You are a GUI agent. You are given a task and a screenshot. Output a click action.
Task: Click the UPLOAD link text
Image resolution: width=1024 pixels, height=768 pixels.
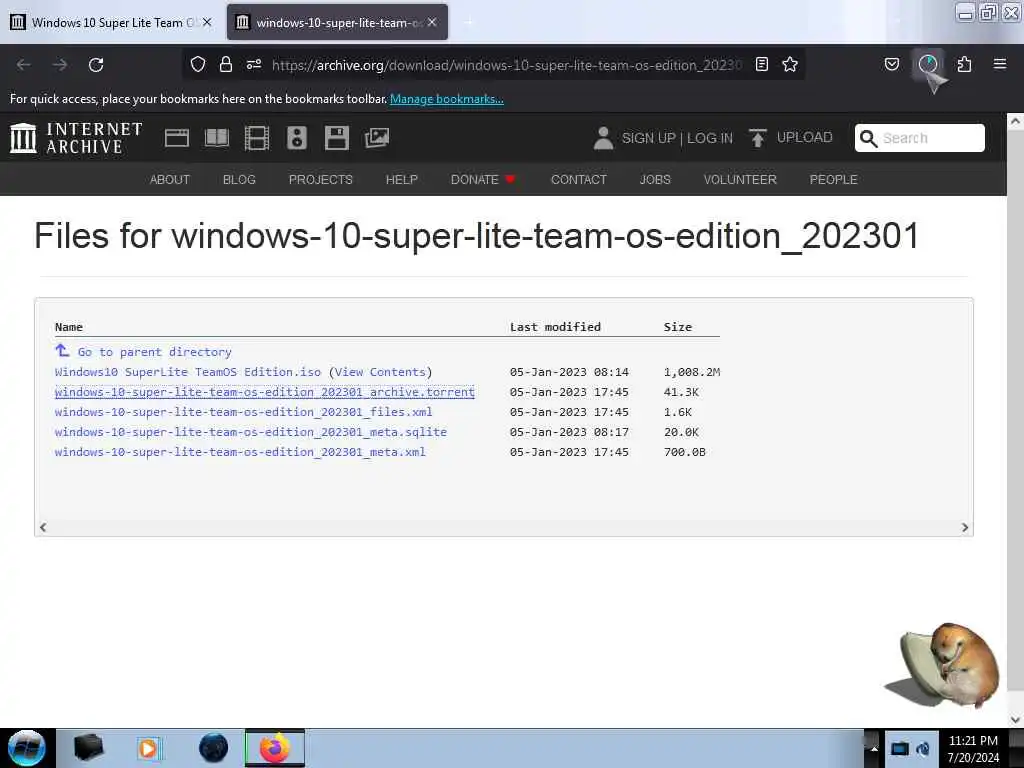click(805, 138)
